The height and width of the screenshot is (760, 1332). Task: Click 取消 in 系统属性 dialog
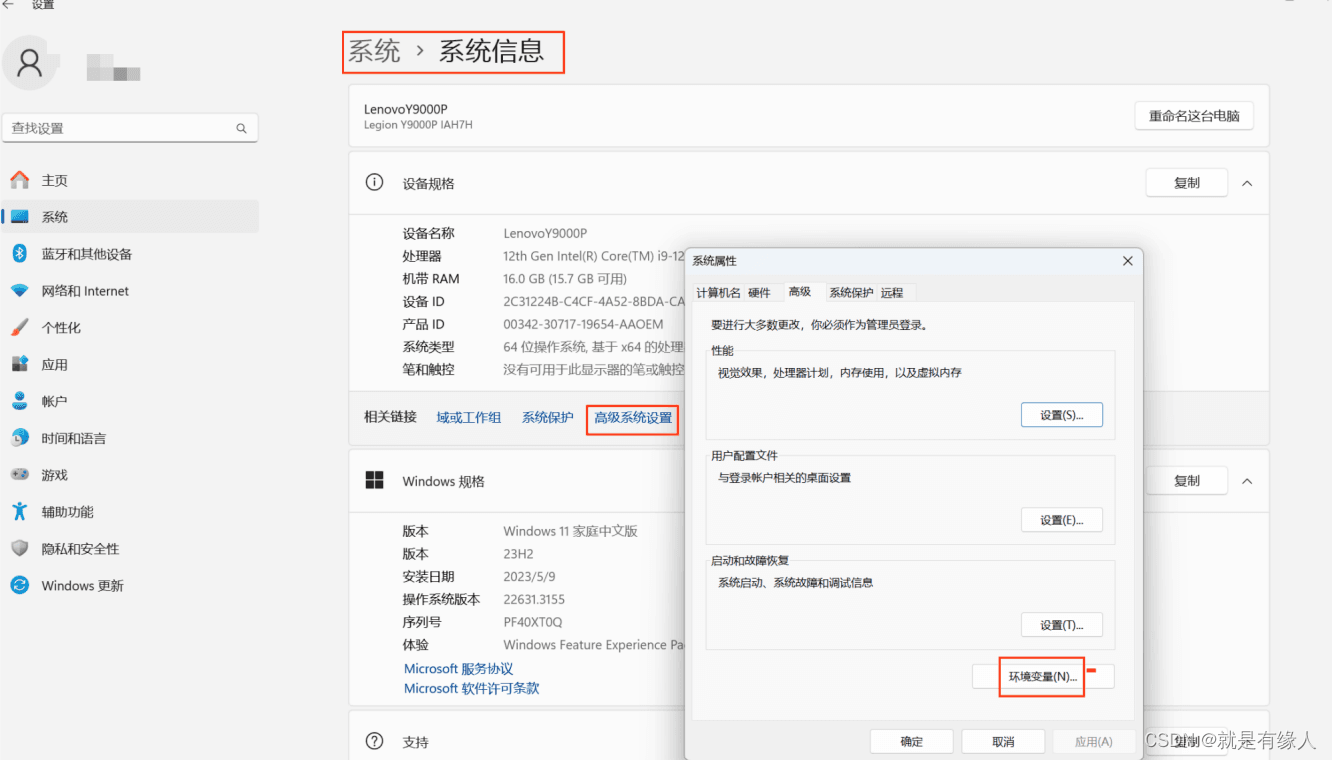coord(1003,741)
